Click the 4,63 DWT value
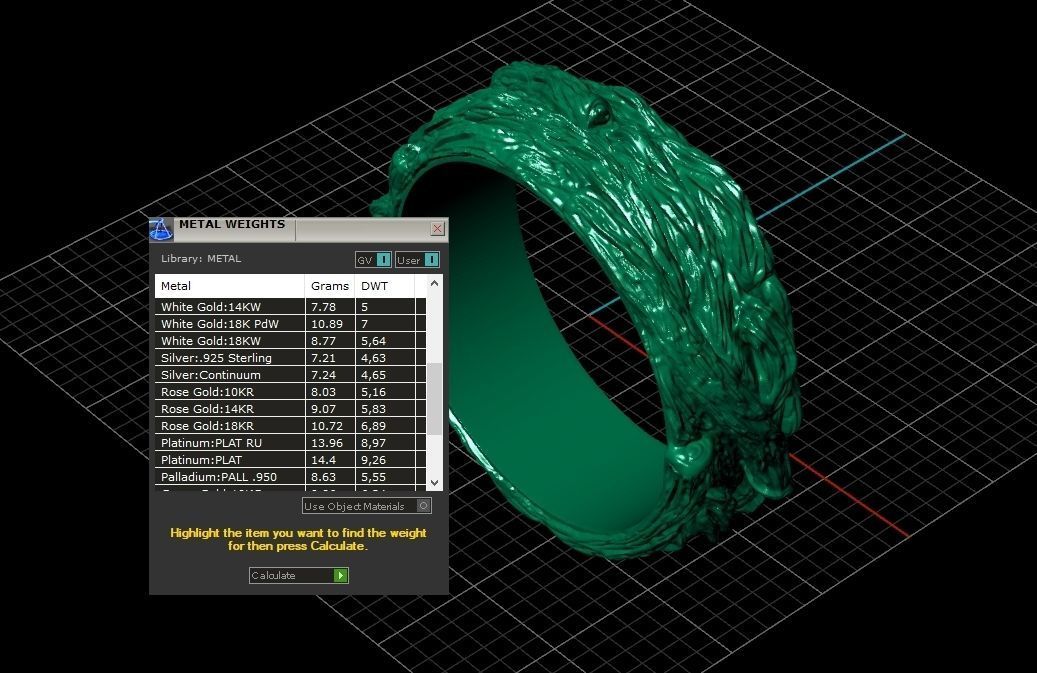Viewport: 1037px width, 673px height. pos(374,358)
